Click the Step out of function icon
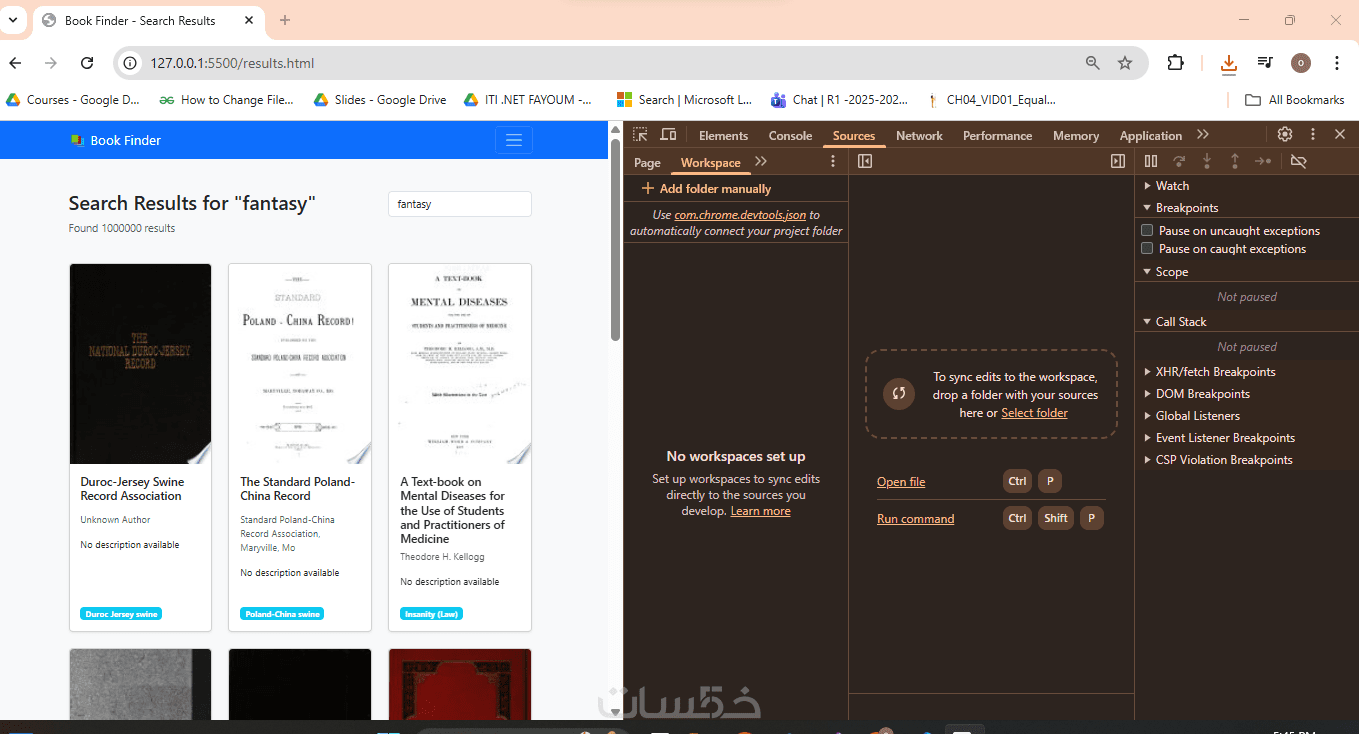This screenshot has width=1359, height=734. (x=1235, y=161)
